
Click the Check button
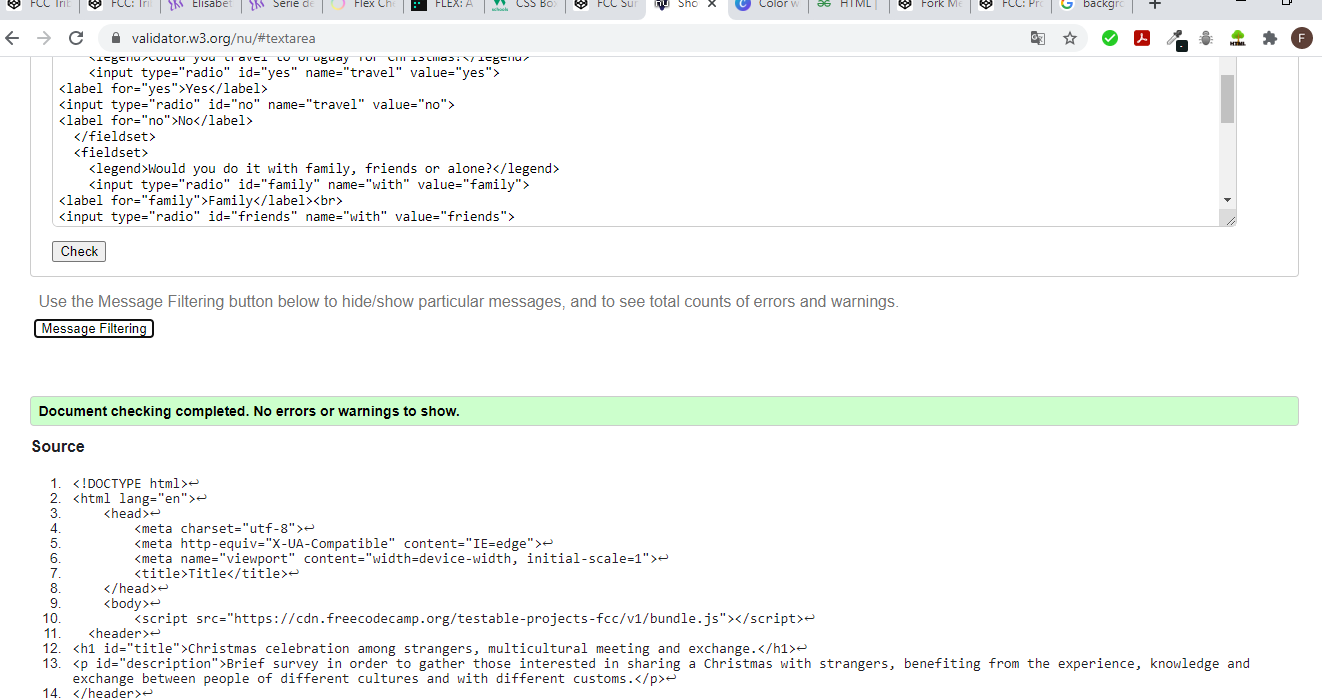pyautogui.click(x=79, y=251)
